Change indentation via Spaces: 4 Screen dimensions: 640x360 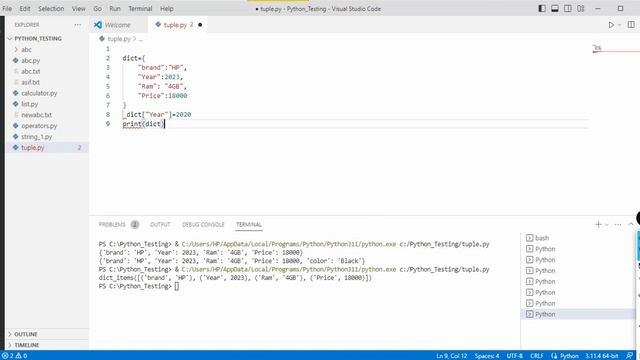(487, 356)
